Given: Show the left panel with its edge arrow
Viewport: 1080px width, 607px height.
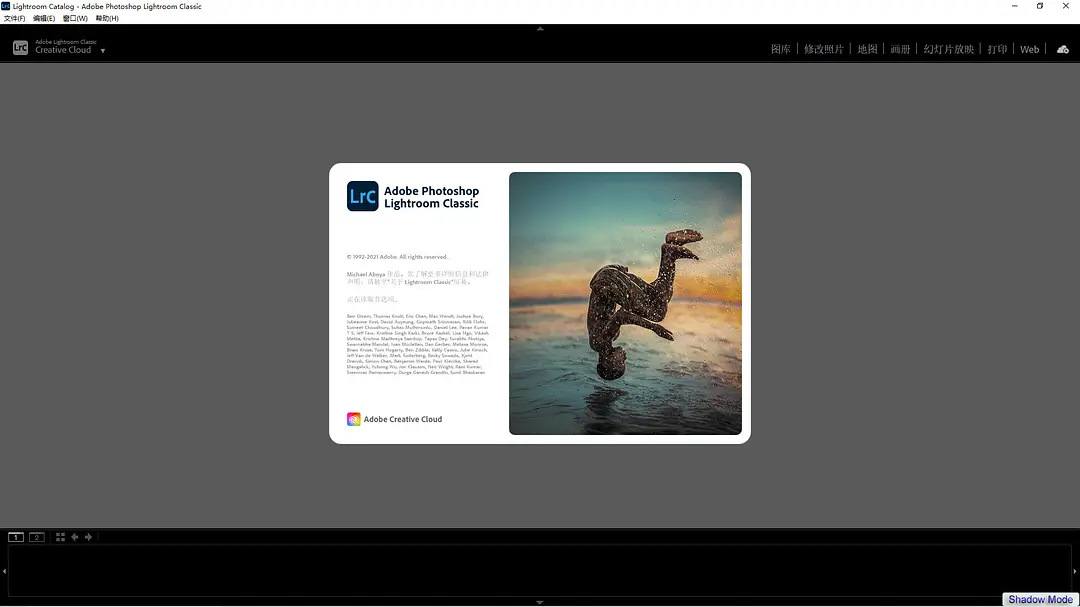Looking at the screenshot, I should pyautogui.click(x=3, y=570).
